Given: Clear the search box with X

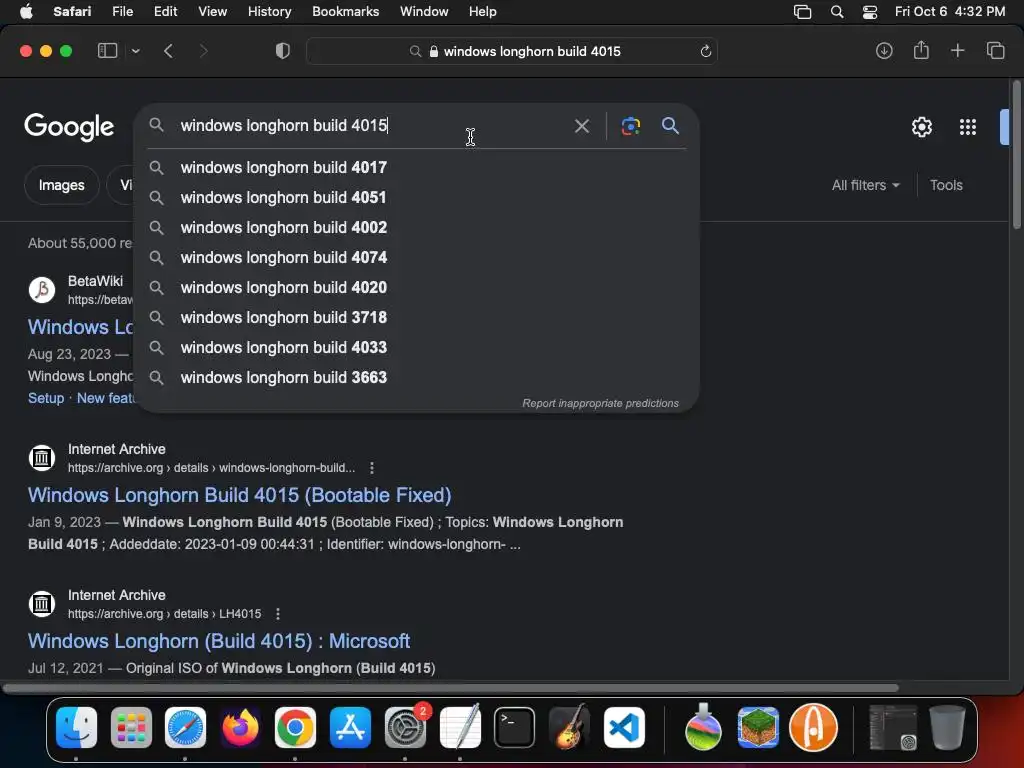Looking at the screenshot, I should click(581, 126).
